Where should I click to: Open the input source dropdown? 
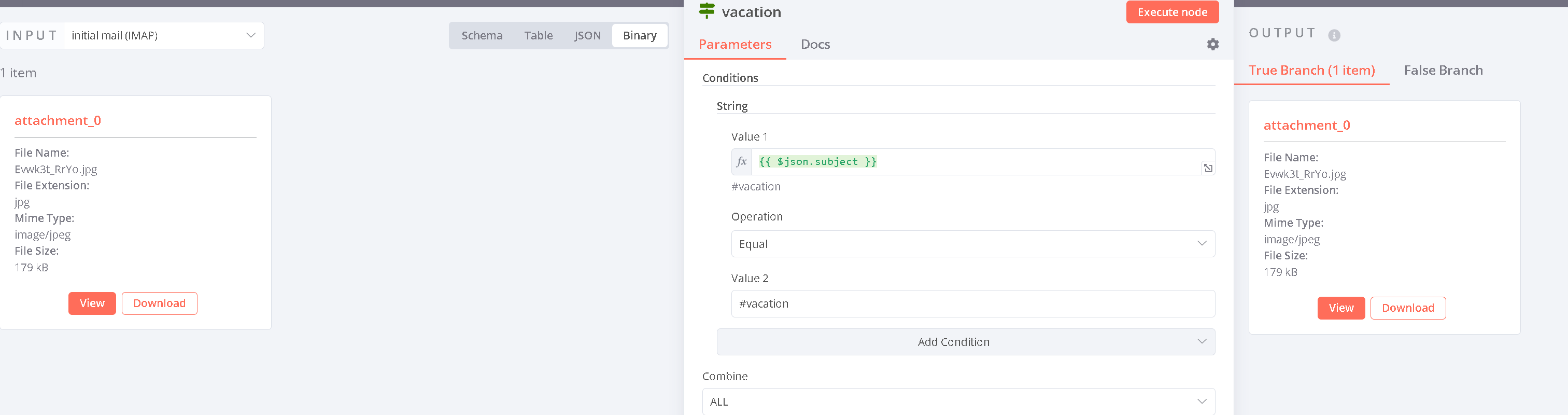[x=164, y=35]
